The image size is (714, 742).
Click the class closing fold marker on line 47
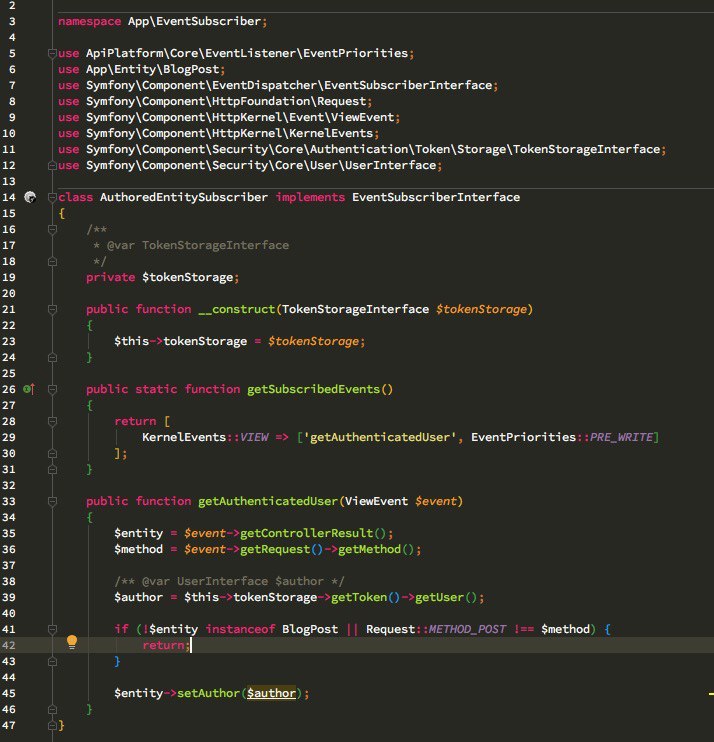tap(53, 725)
